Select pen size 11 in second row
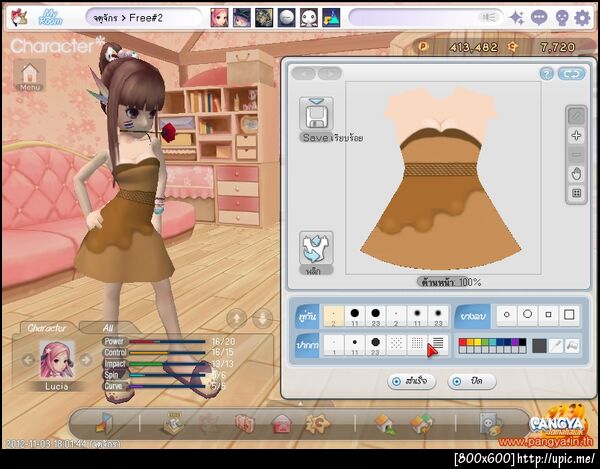Image resolution: width=600 pixels, height=469 pixels. point(355,345)
